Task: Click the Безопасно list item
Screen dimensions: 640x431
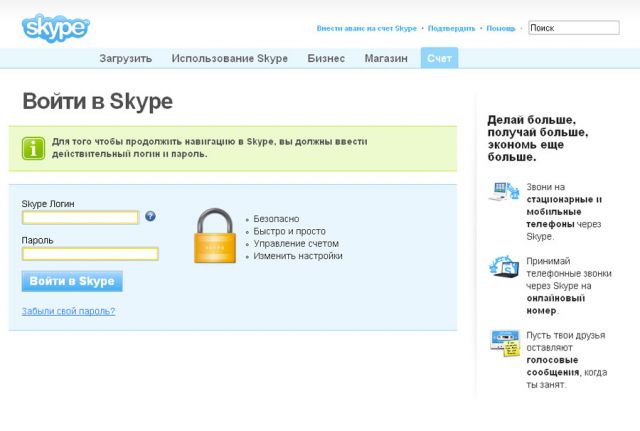Action: [276, 219]
